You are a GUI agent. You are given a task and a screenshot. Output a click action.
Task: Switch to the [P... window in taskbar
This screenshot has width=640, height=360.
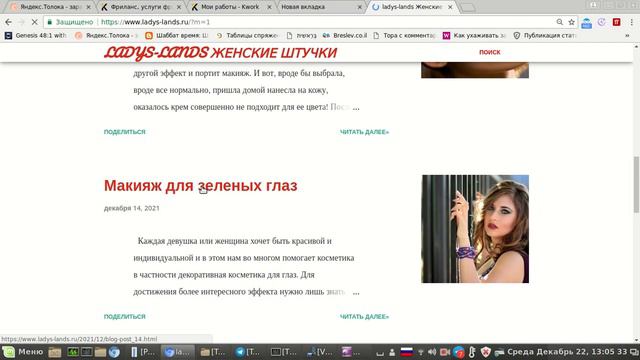(142, 352)
